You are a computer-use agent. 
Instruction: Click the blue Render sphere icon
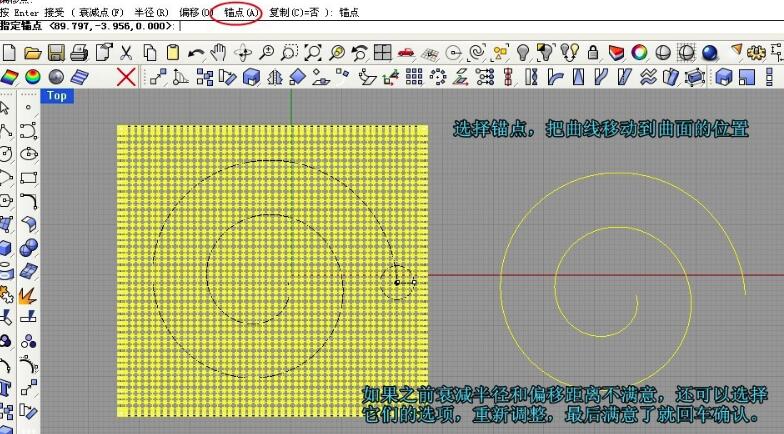tap(710, 52)
